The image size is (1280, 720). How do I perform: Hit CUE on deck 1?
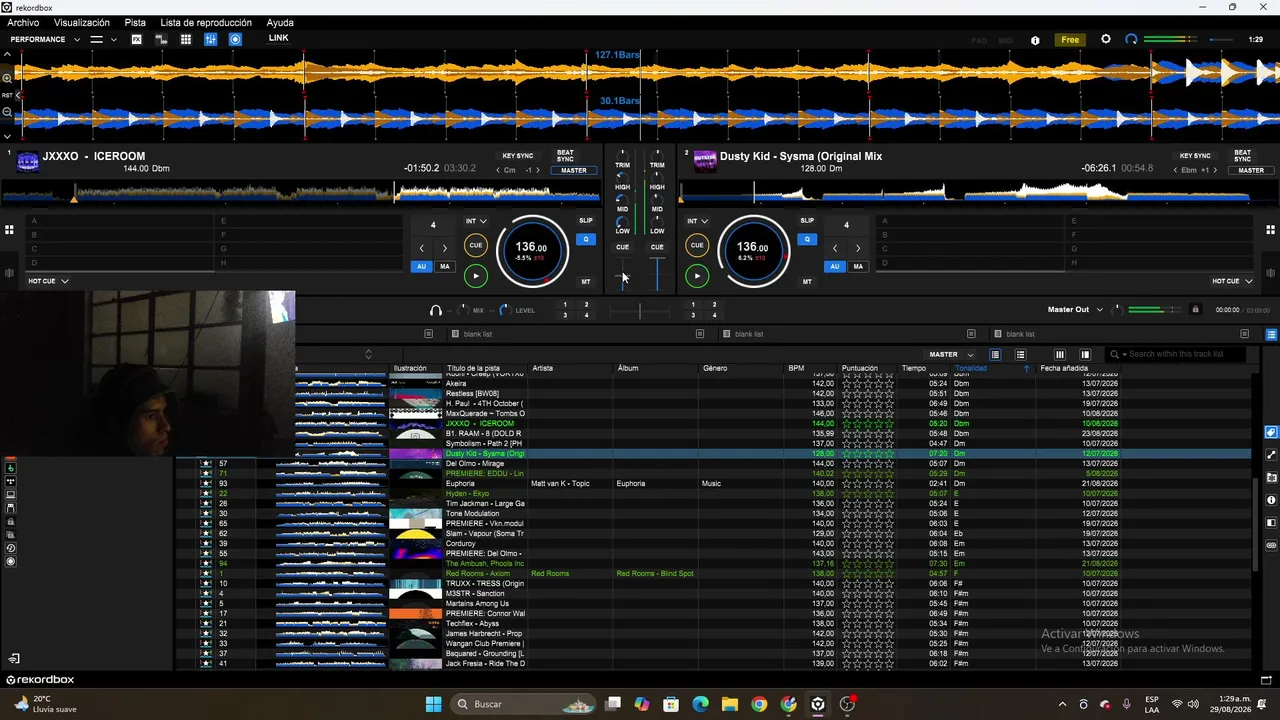pos(476,245)
